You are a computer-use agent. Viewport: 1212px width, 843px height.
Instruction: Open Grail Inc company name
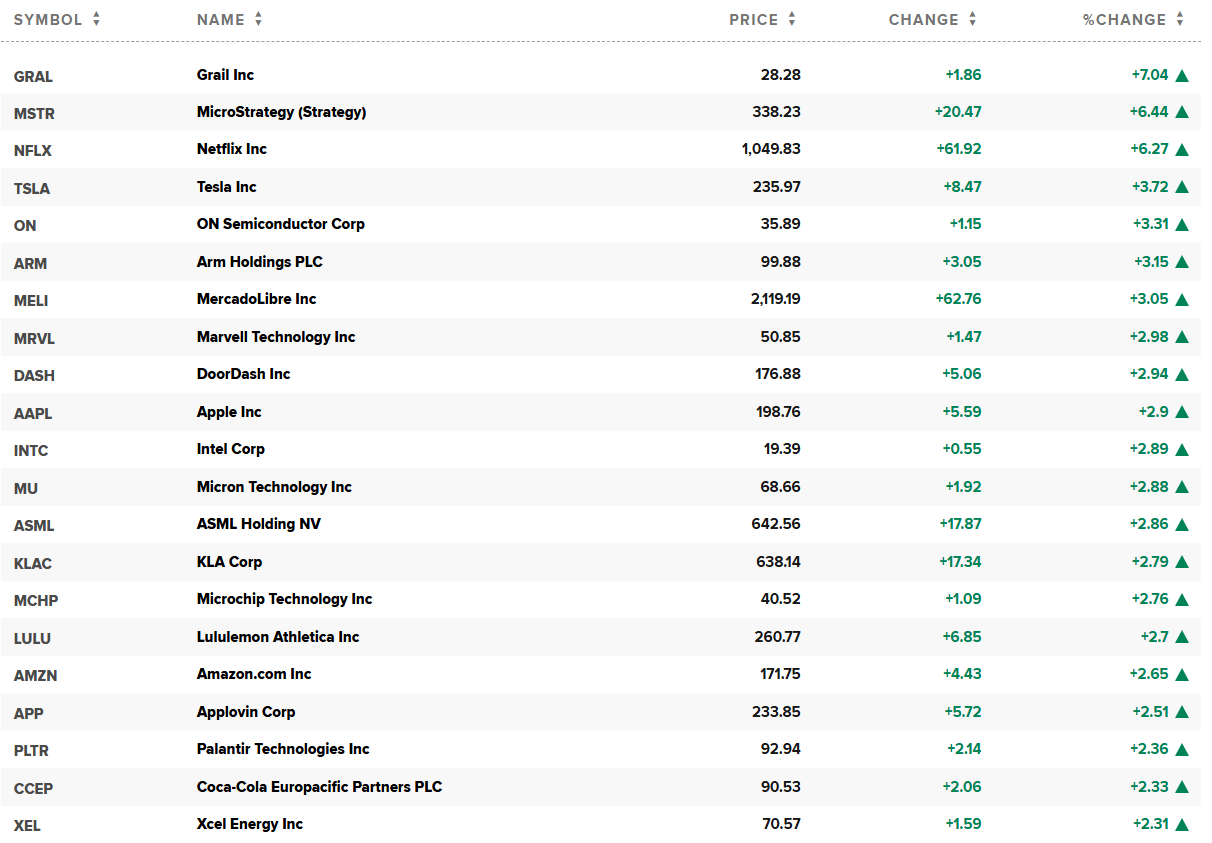coord(225,75)
